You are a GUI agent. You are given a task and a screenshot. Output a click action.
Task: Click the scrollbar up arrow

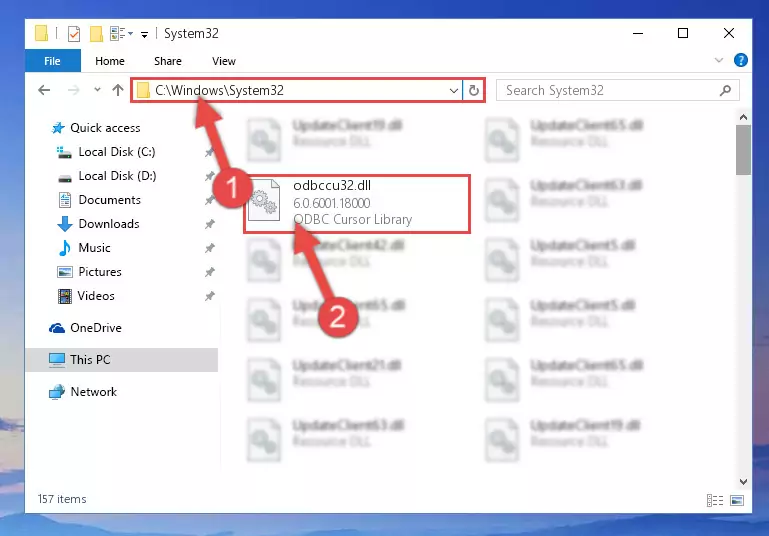pos(743,117)
